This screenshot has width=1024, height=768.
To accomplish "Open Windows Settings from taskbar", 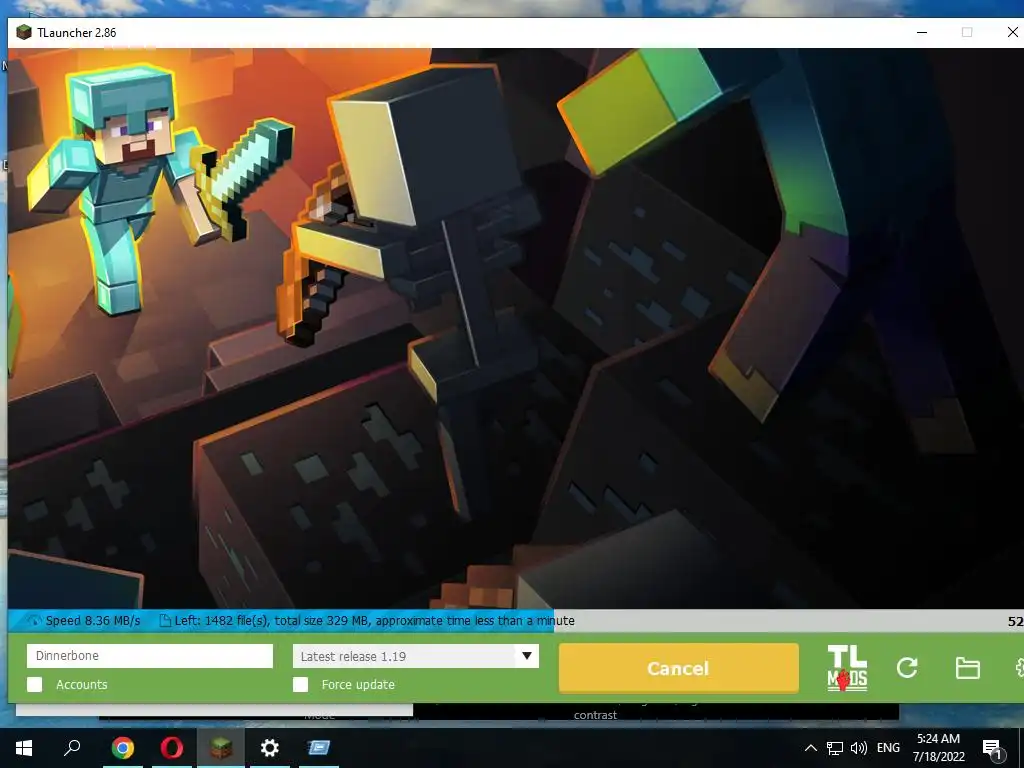I will pyautogui.click(x=270, y=748).
